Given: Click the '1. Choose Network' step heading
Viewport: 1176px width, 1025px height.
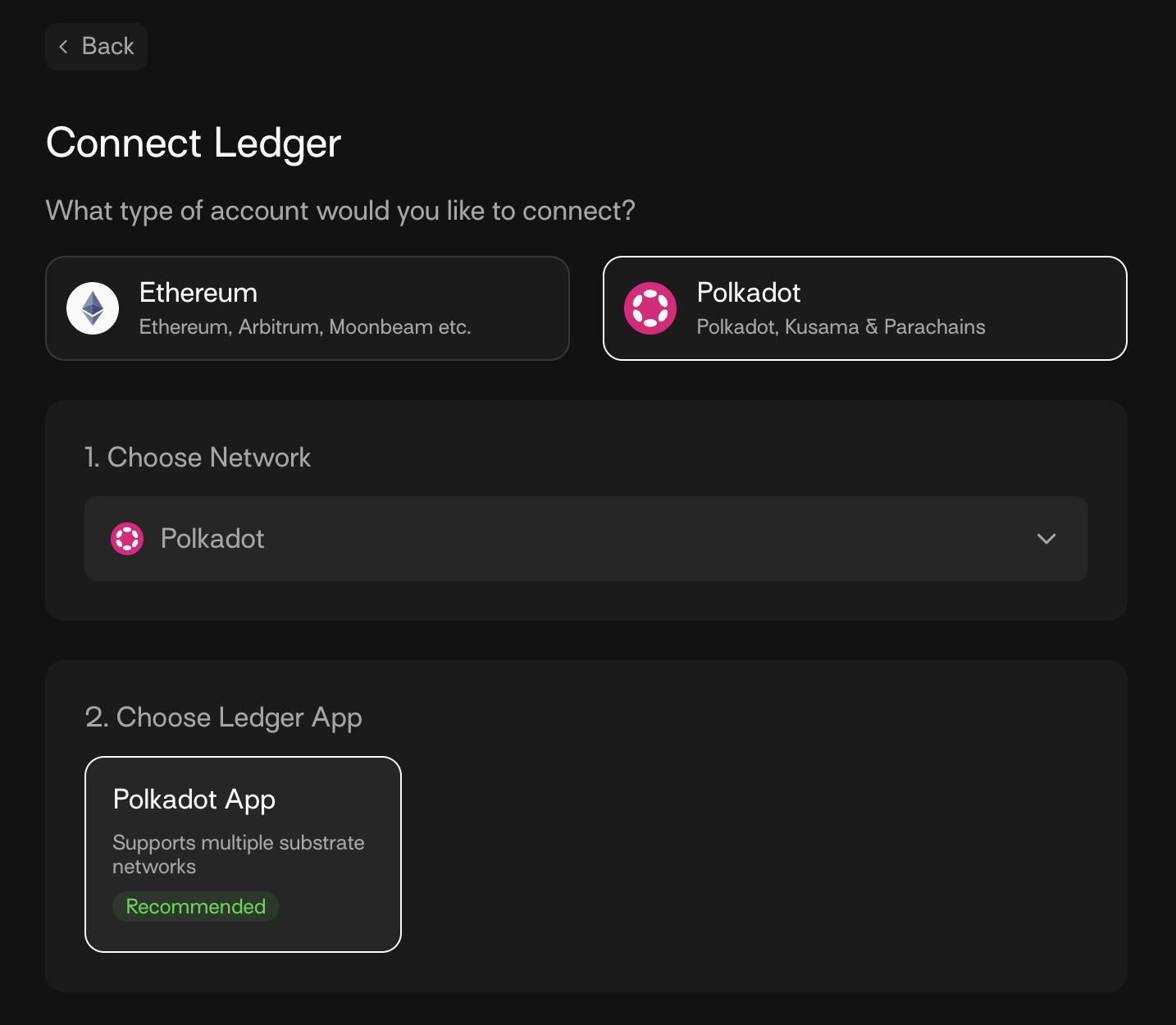Looking at the screenshot, I should [198, 458].
